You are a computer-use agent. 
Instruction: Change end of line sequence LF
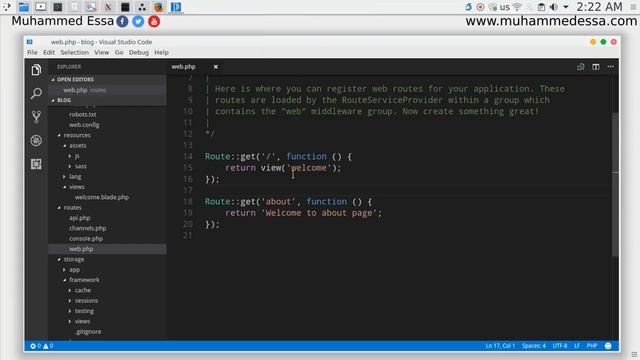(577, 346)
